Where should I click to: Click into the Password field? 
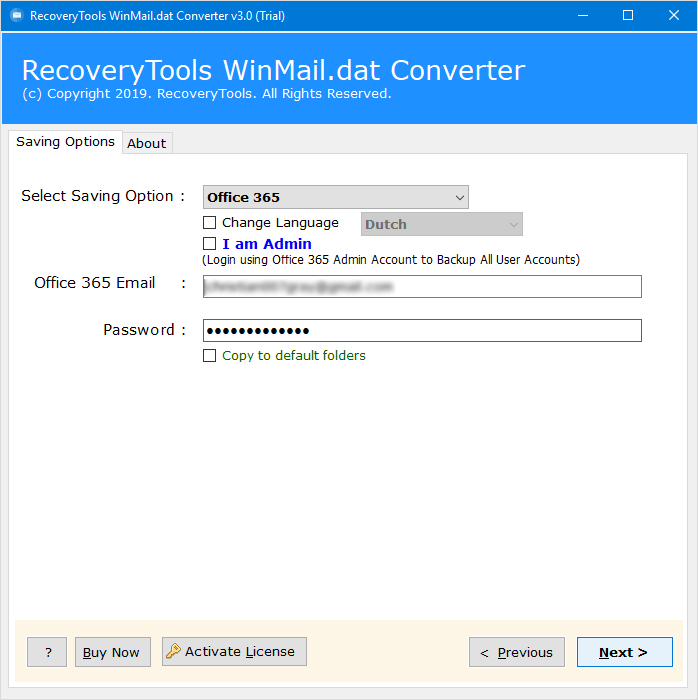tap(422, 330)
